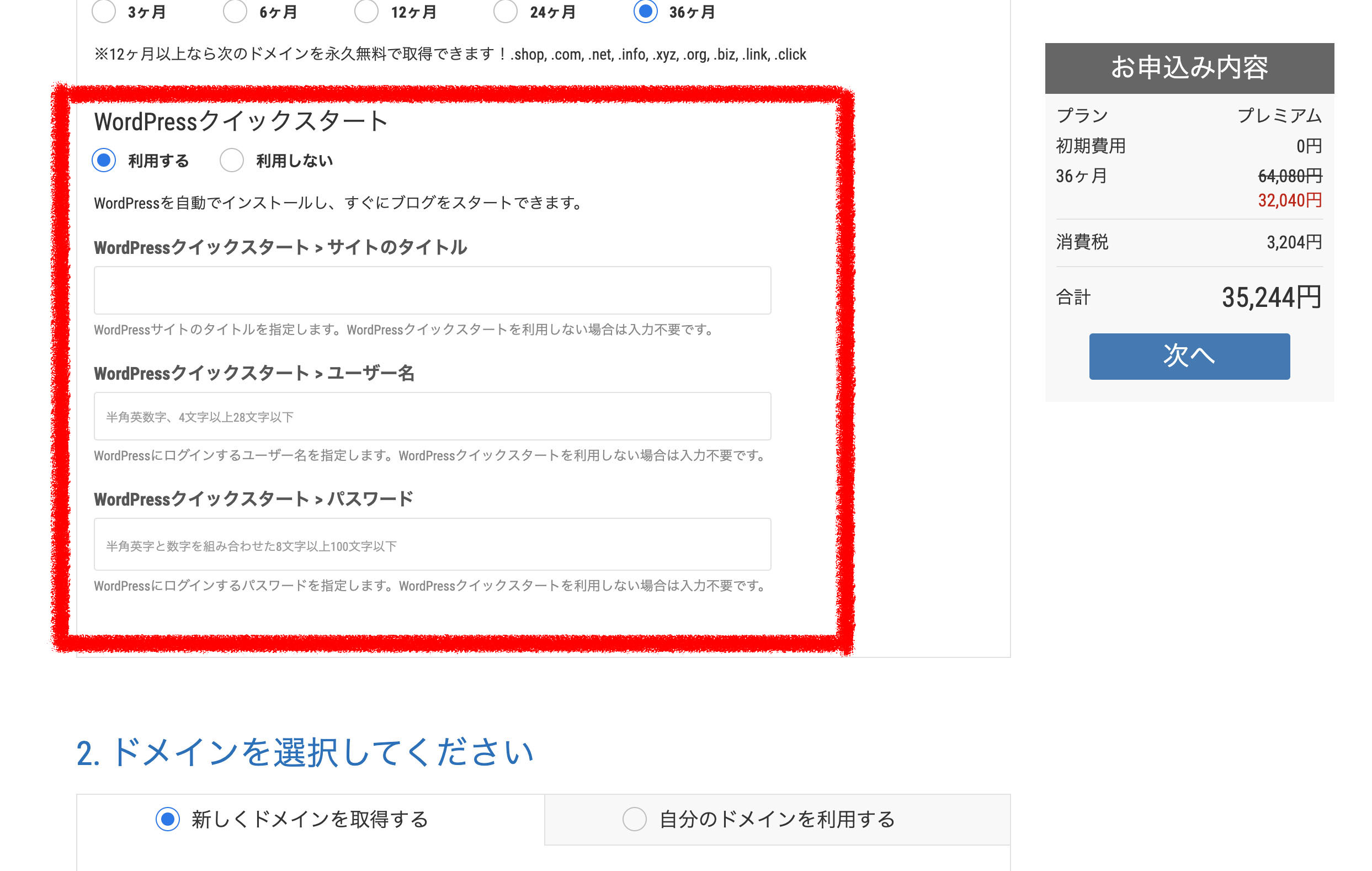Click the WordPressクイックスタート heading
The image size is (1372, 871).
point(241,122)
